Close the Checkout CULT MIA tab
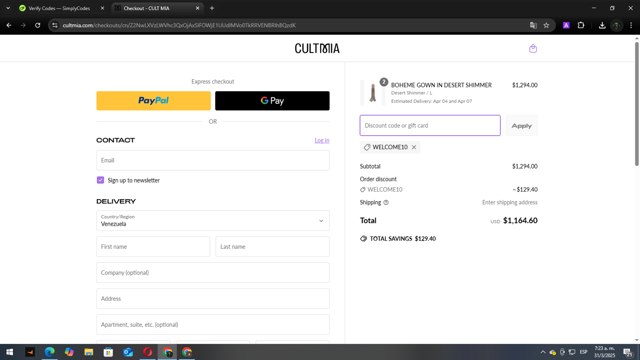This screenshot has height=360, width=640. 198,8
